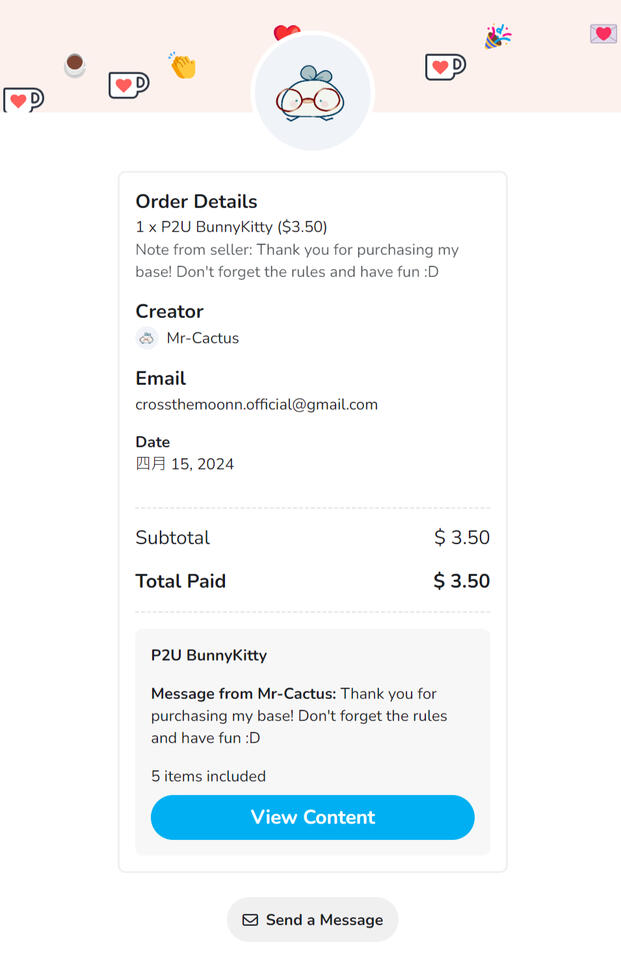Open the Mr-Cactus creator name link

(x=203, y=338)
